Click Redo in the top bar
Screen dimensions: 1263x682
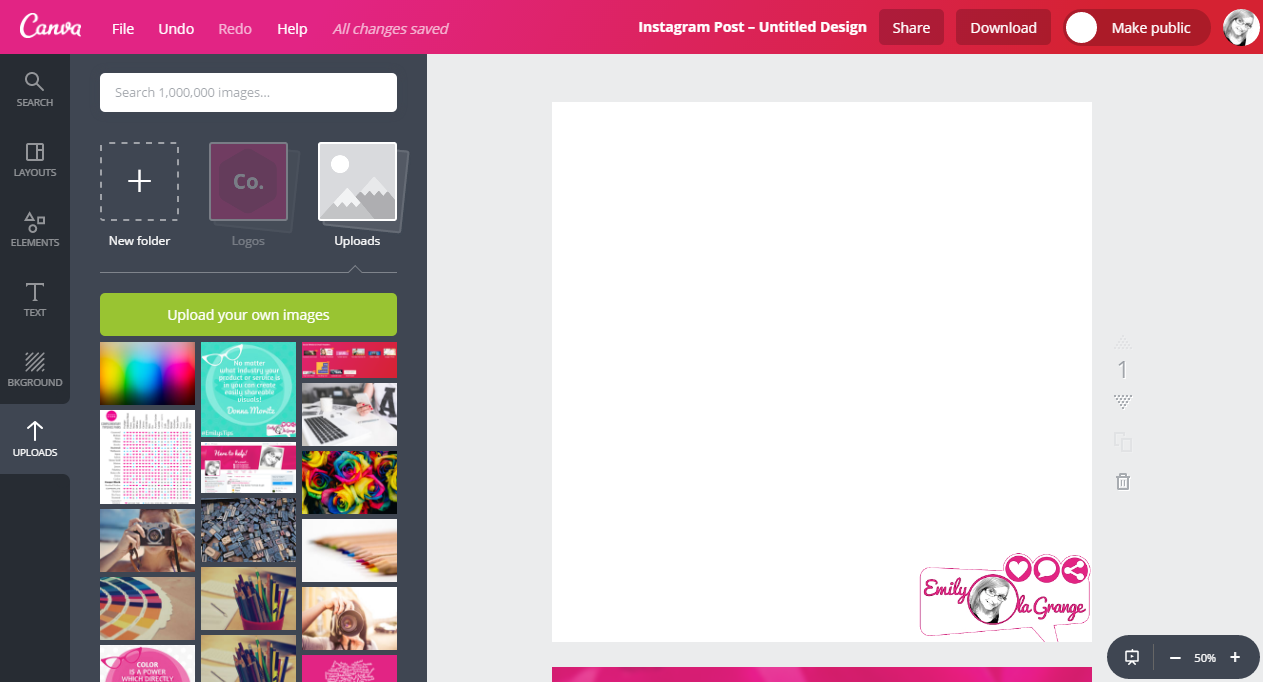coord(236,28)
